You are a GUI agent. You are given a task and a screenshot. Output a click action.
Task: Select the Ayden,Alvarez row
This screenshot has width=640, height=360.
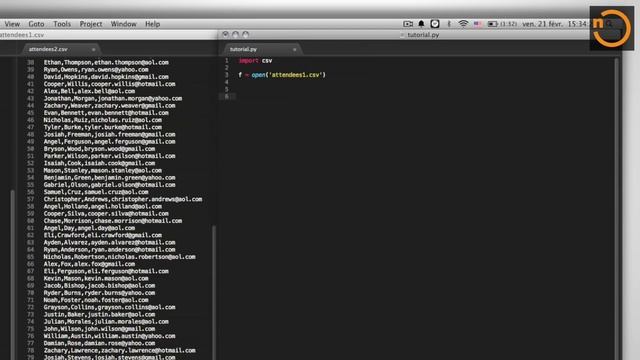(109, 242)
